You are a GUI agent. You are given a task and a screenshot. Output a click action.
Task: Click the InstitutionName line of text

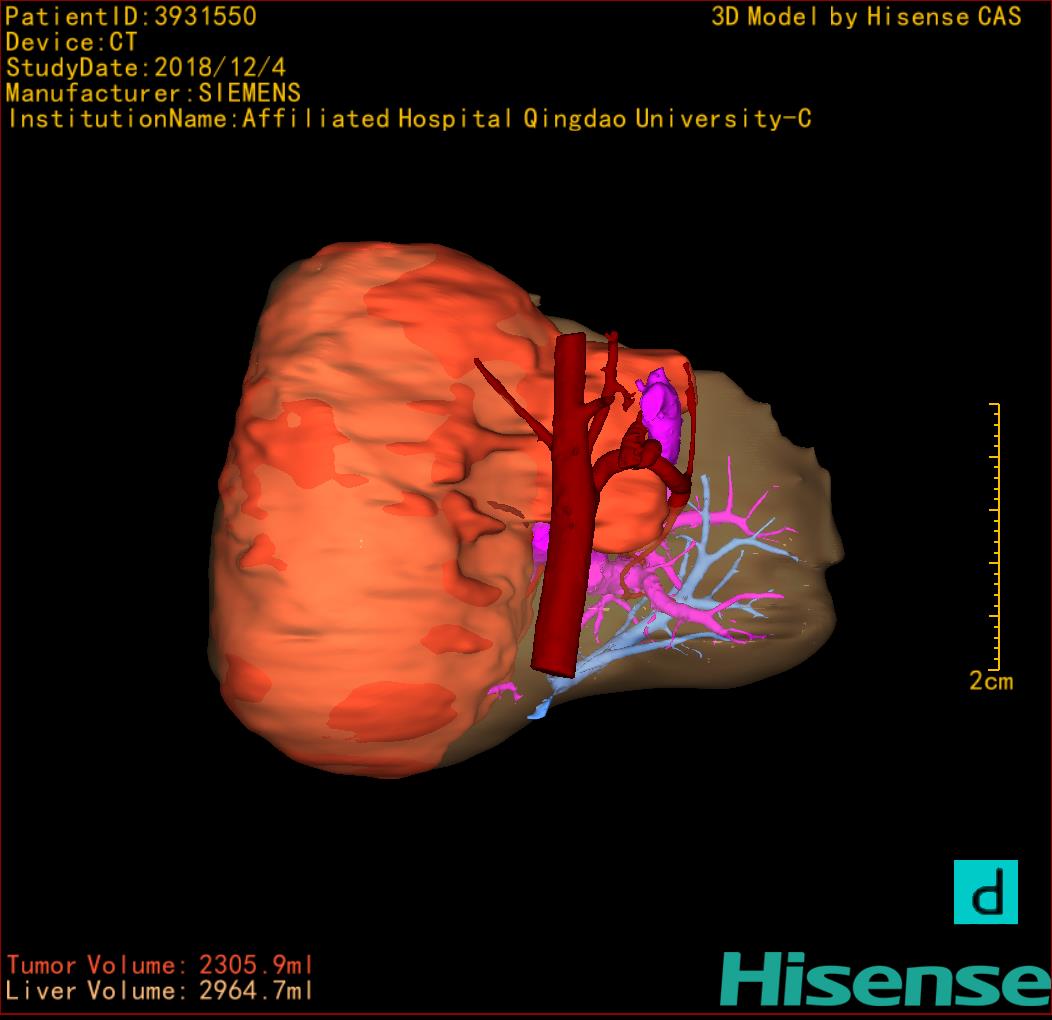coord(408,120)
